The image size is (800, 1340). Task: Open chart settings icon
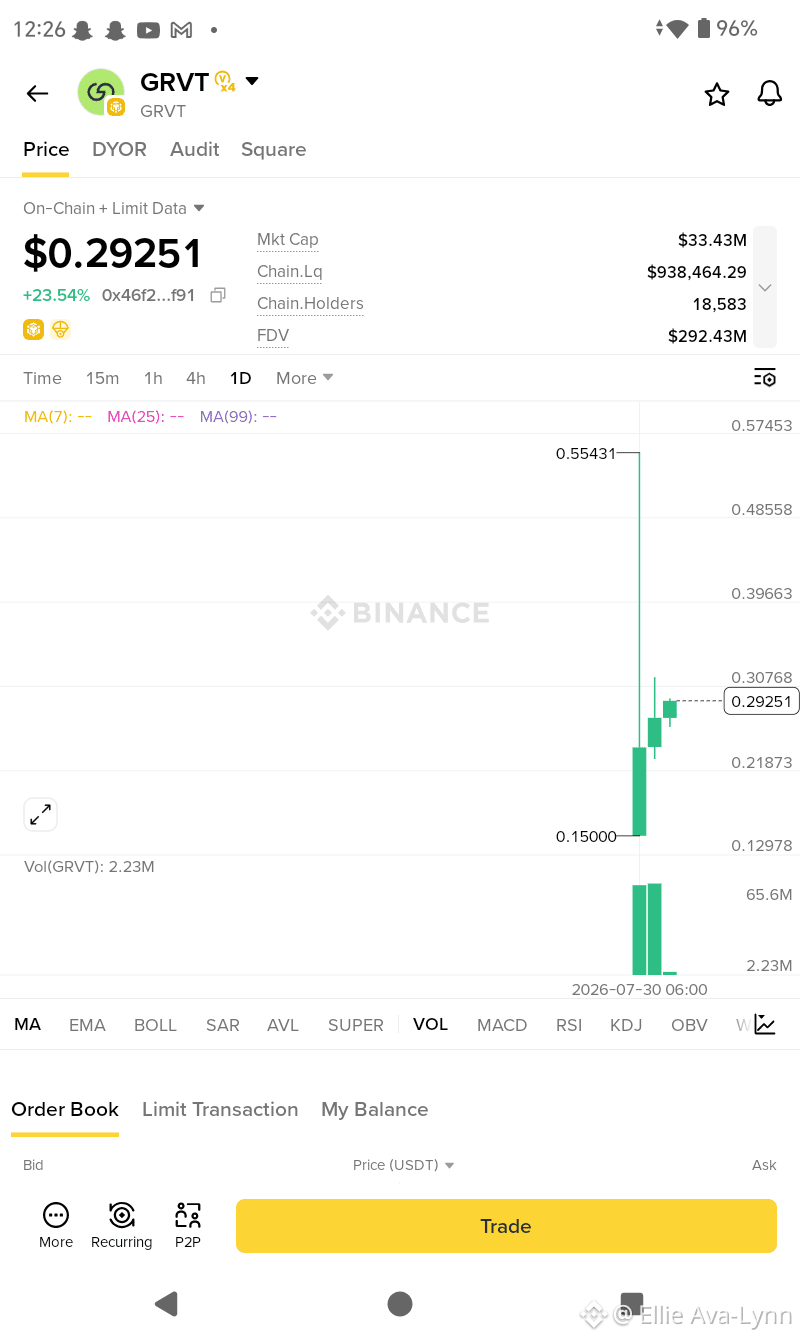coord(765,378)
